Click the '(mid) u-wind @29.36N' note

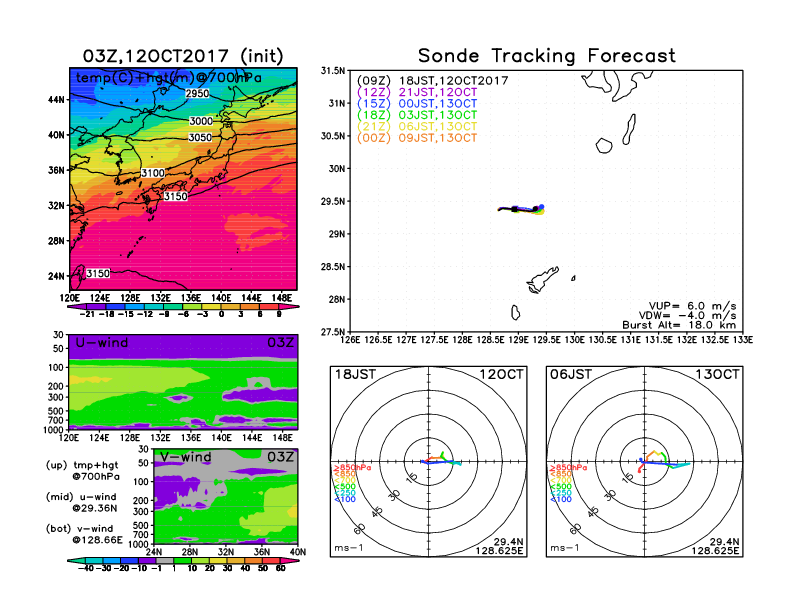[x=81, y=502]
